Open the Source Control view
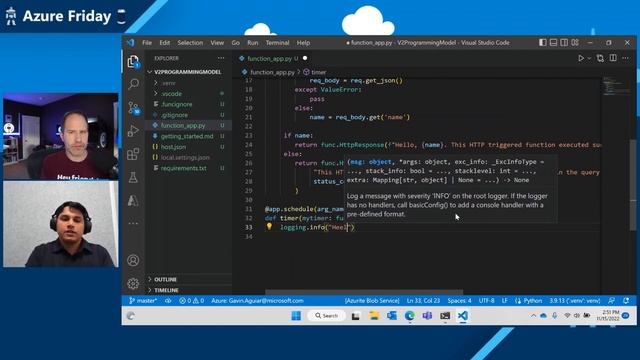640x360 pixels. (x=133, y=107)
